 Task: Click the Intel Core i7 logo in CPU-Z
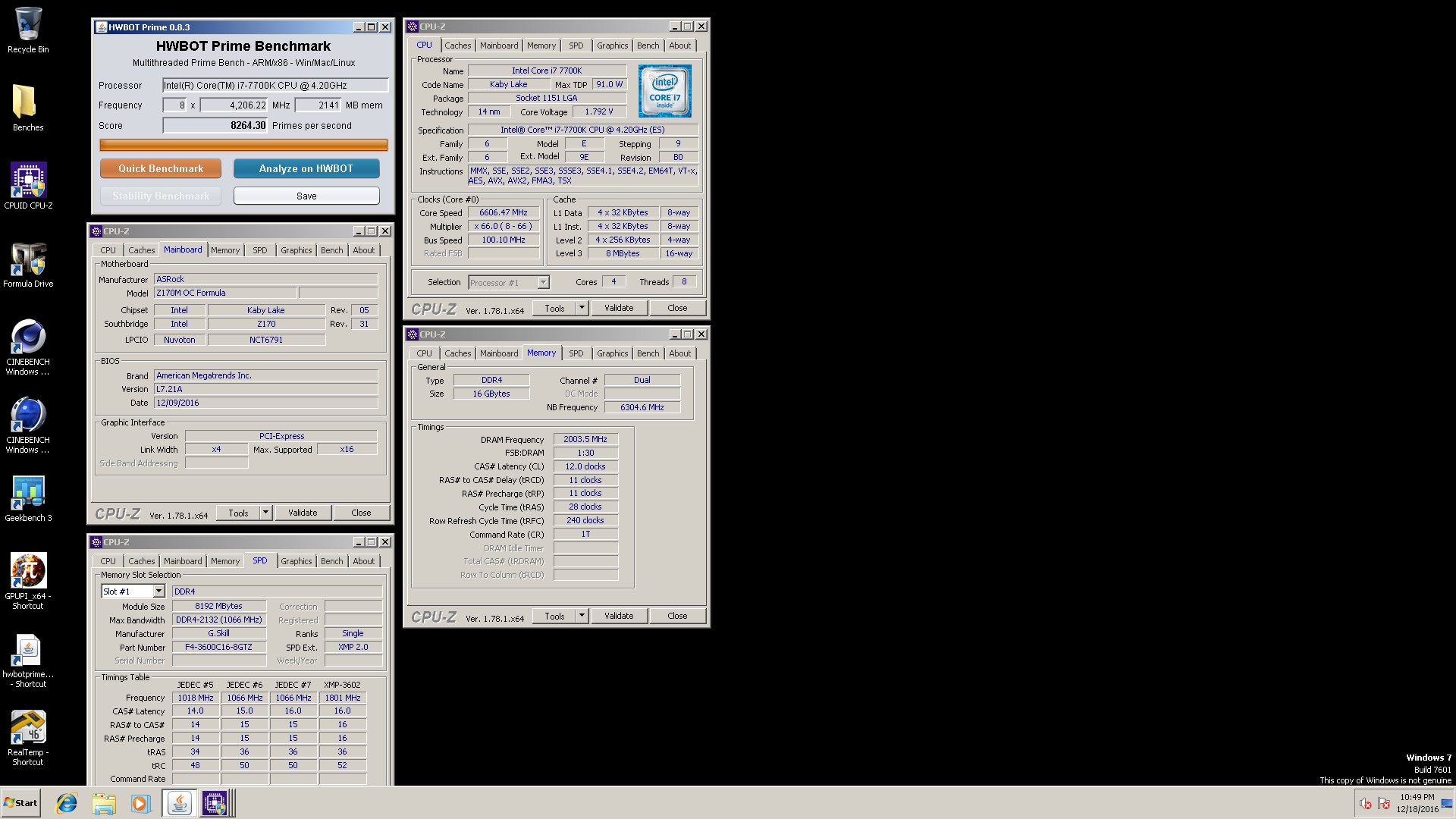coord(665,91)
